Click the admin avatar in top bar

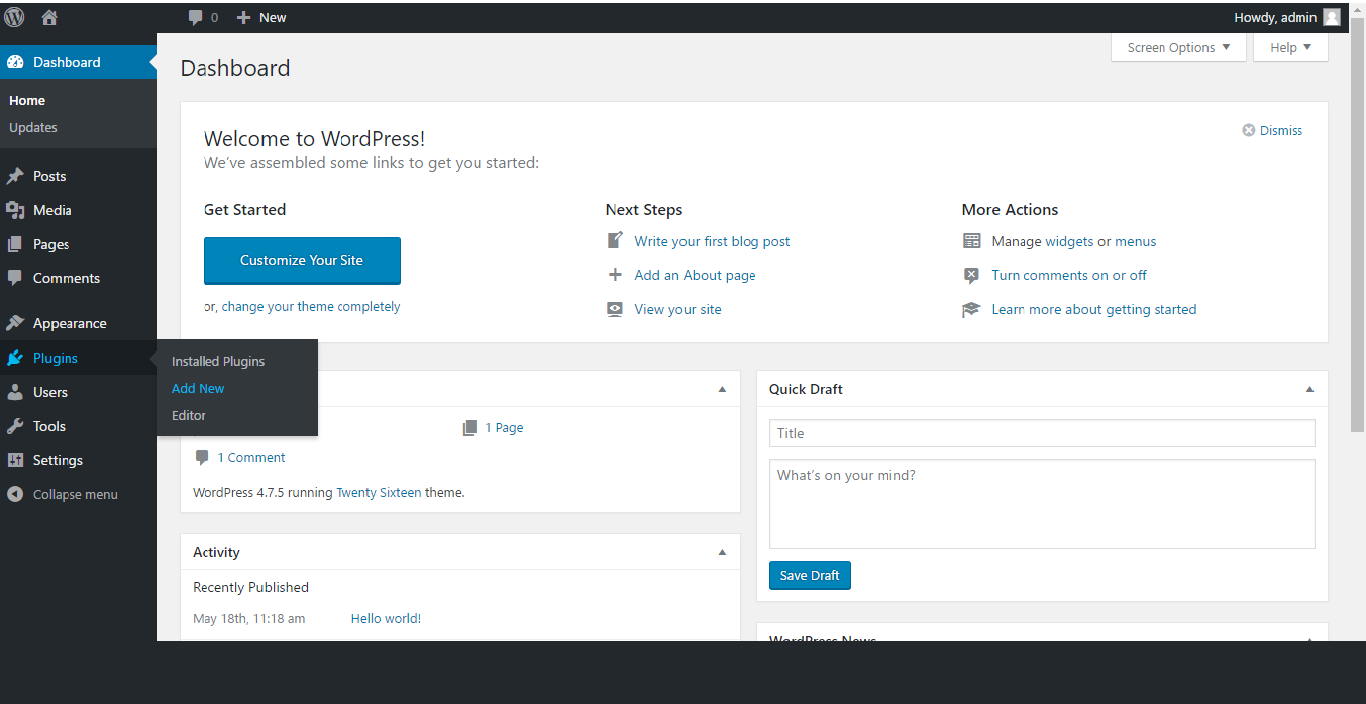1332,17
